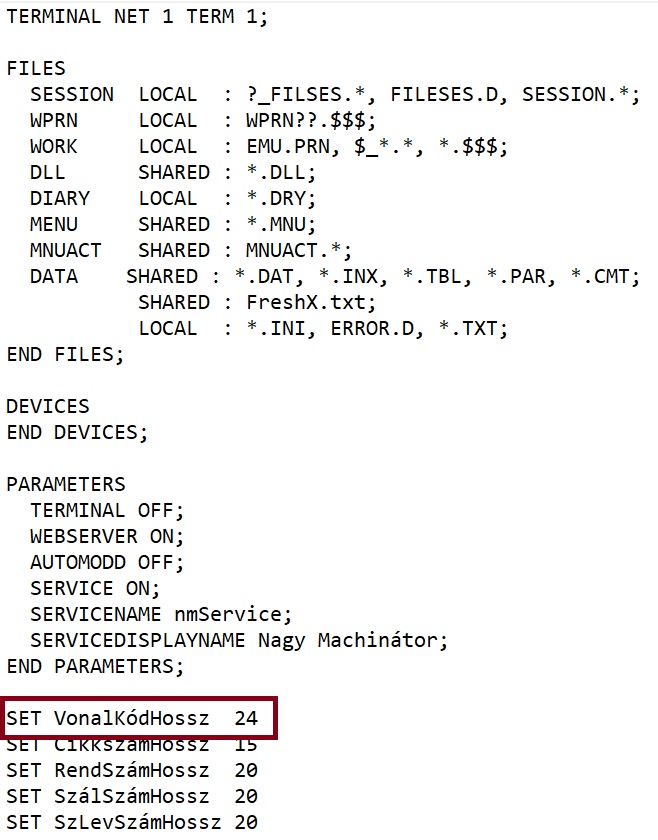Click the FILES section header
The image size is (658, 840).
(36, 69)
